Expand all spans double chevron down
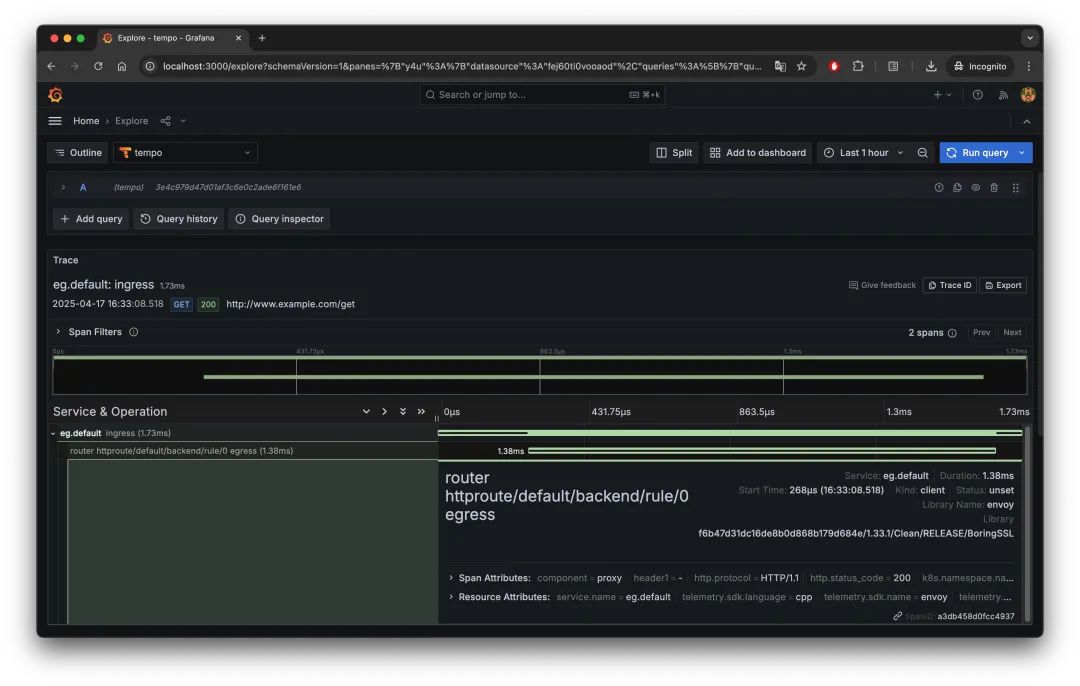This screenshot has height=686, width=1080. click(403, 412)
